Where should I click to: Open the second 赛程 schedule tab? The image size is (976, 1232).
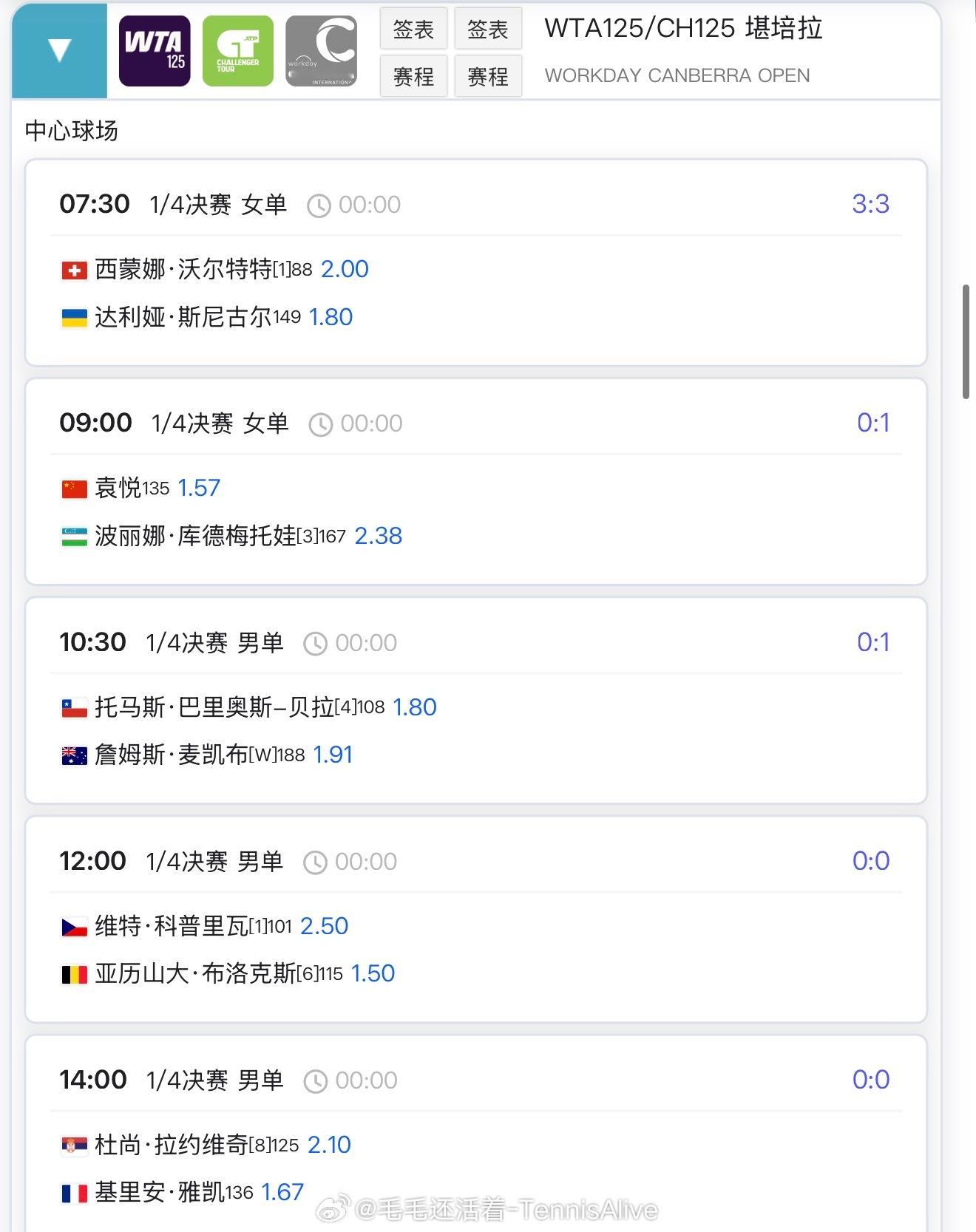coord(488,76)
